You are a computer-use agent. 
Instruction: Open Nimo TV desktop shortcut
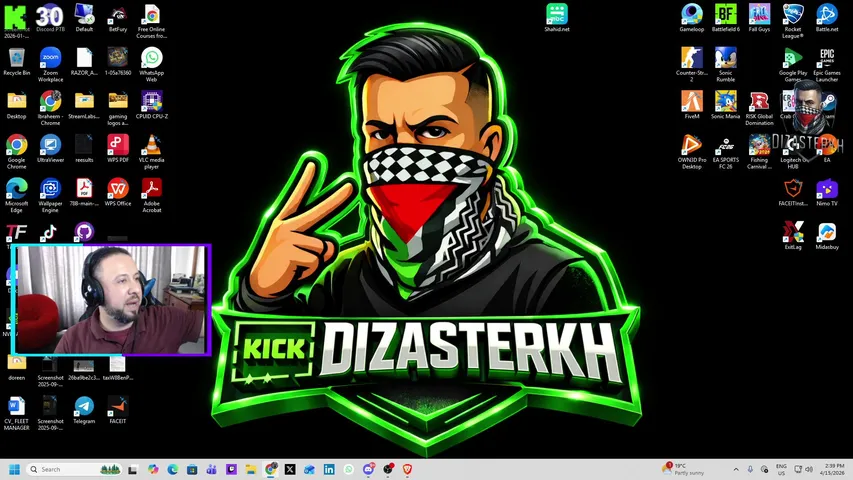pyautogui.click(x=826, y=192)
